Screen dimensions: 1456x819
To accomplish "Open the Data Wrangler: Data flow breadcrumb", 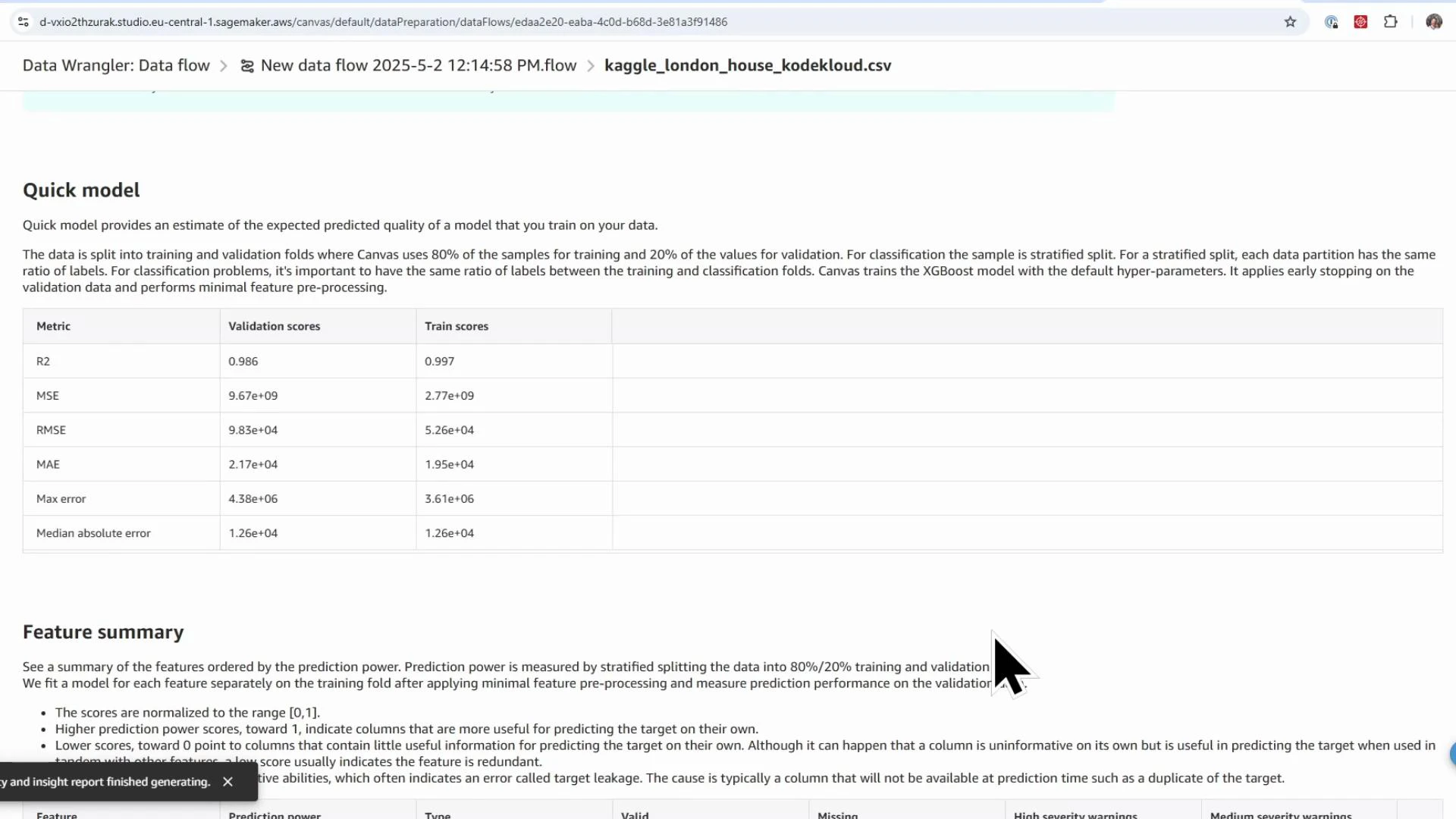I will click(115, 65).
